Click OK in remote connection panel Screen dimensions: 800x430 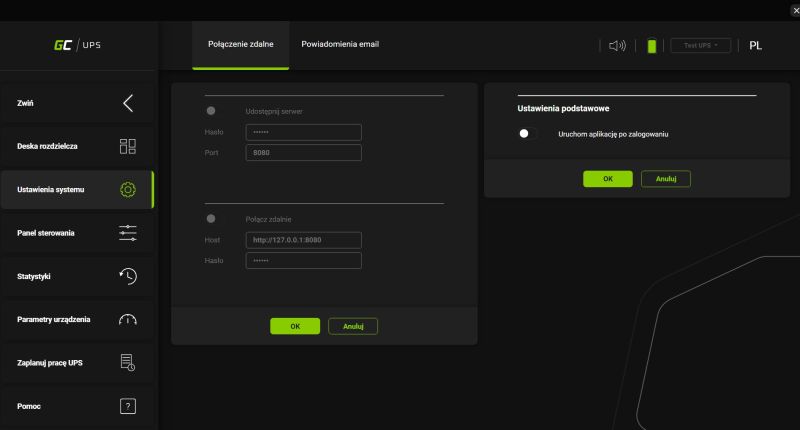coord(295,326)
